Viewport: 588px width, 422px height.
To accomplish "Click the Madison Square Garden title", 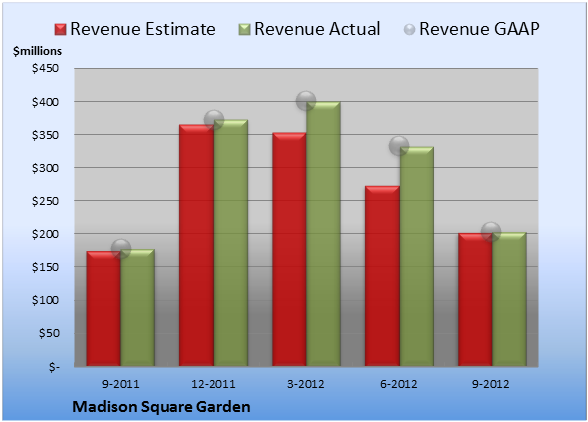I will pyautogui.click(x=161, y=407).
